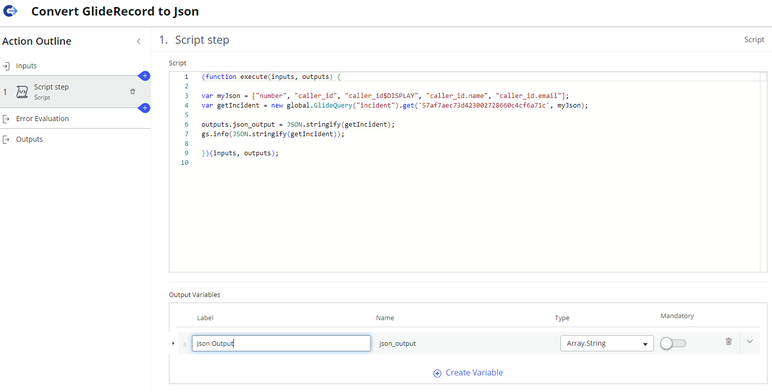
Task: Click the Json Output label field
Action: click(281, 343)
